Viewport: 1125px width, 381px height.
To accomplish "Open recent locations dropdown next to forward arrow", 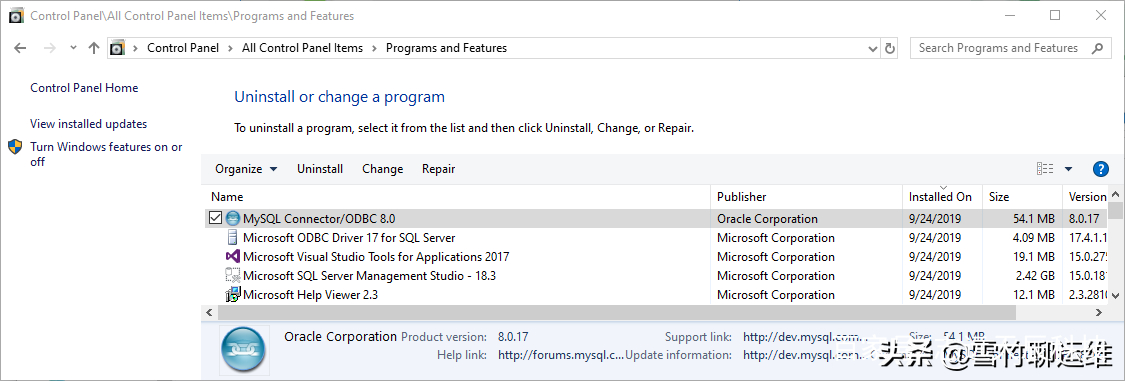I will click(x=73, y=48).
